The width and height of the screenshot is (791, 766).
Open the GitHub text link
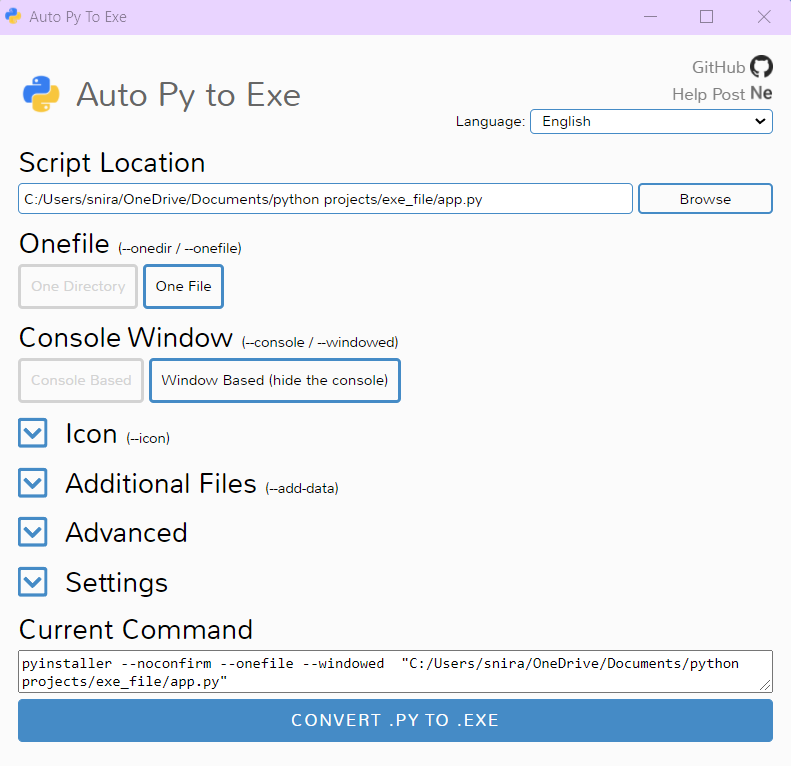tap(718, 67)
